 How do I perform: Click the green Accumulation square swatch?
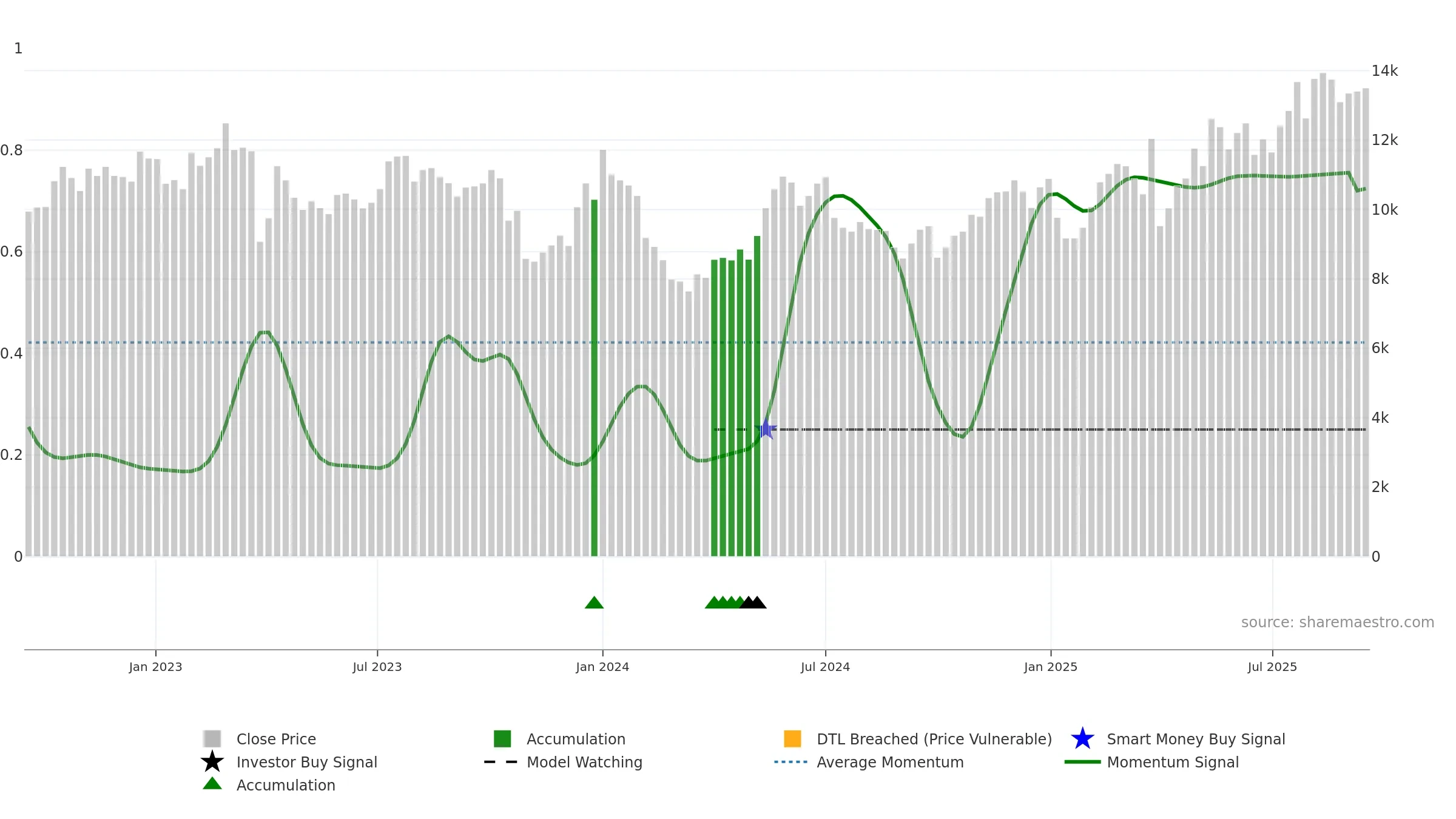(502, 739)
